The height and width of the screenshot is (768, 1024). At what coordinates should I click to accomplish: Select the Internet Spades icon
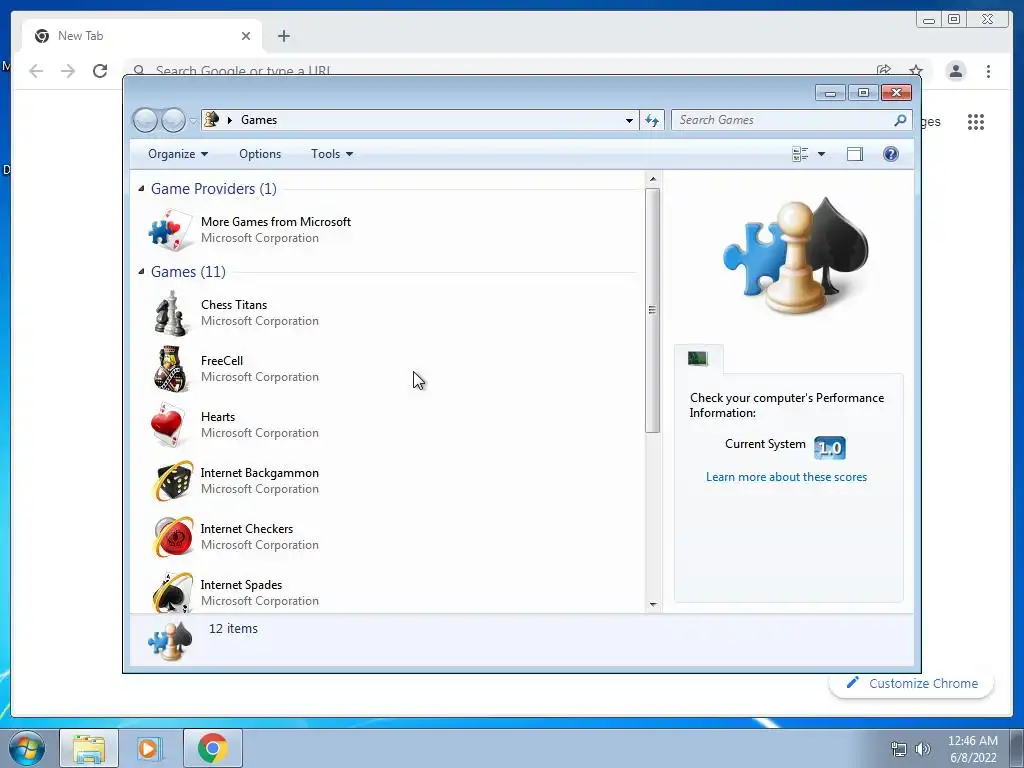click(172, 592)
